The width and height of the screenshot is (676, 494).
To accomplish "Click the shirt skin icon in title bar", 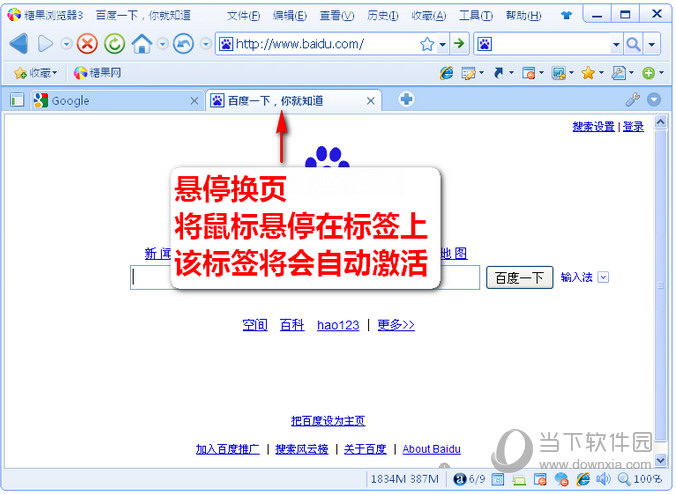I will pos(566,16).
